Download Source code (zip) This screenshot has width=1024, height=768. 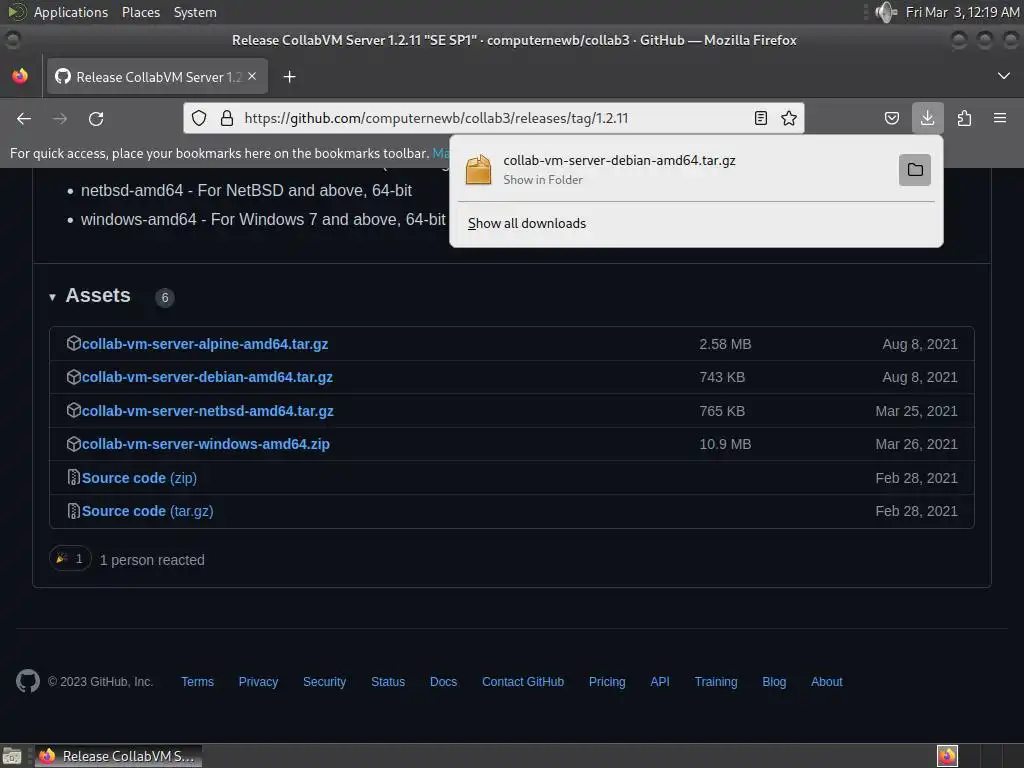pyautogui.click(x=139, y=478)
